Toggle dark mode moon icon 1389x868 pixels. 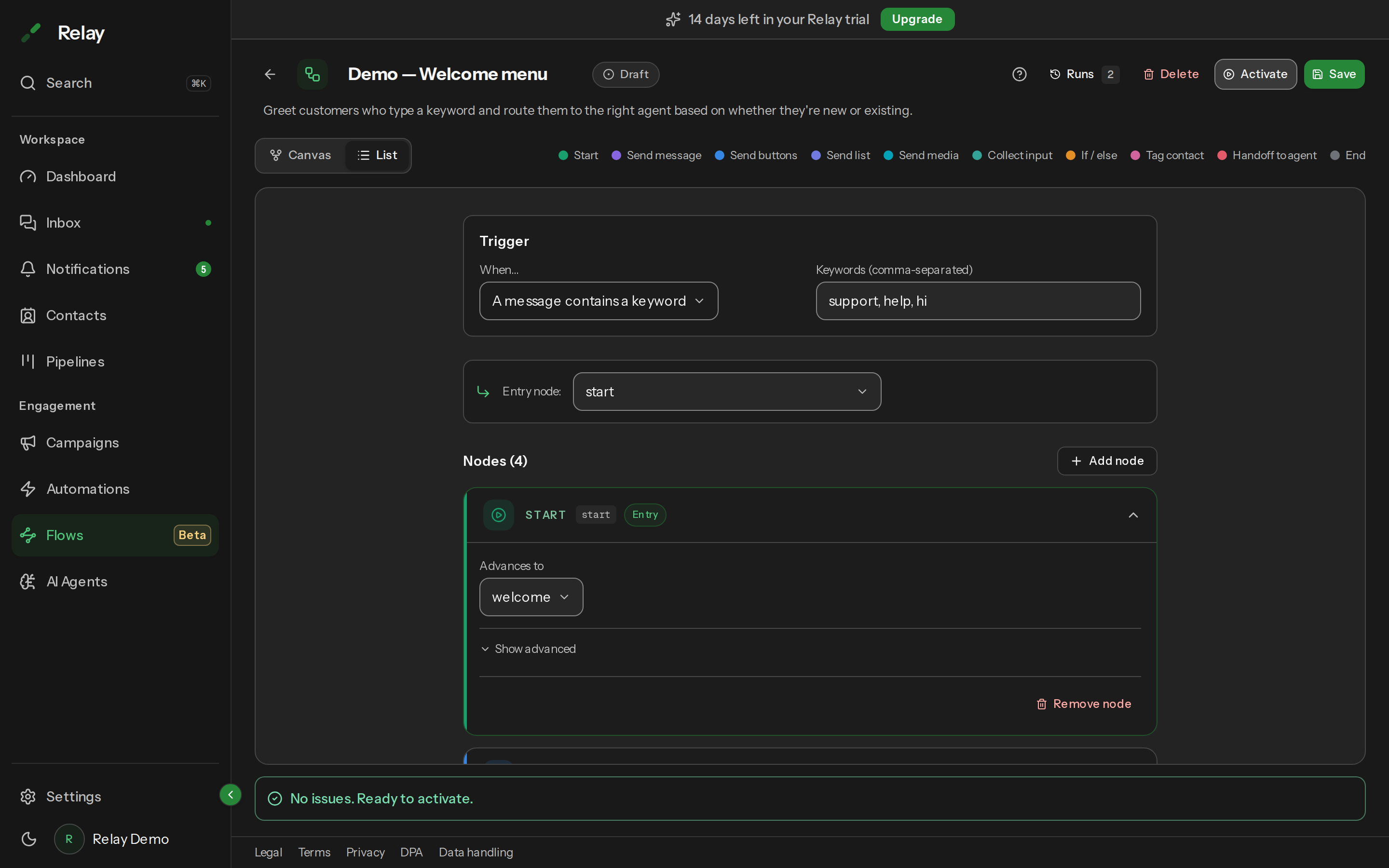click(29, 839)
